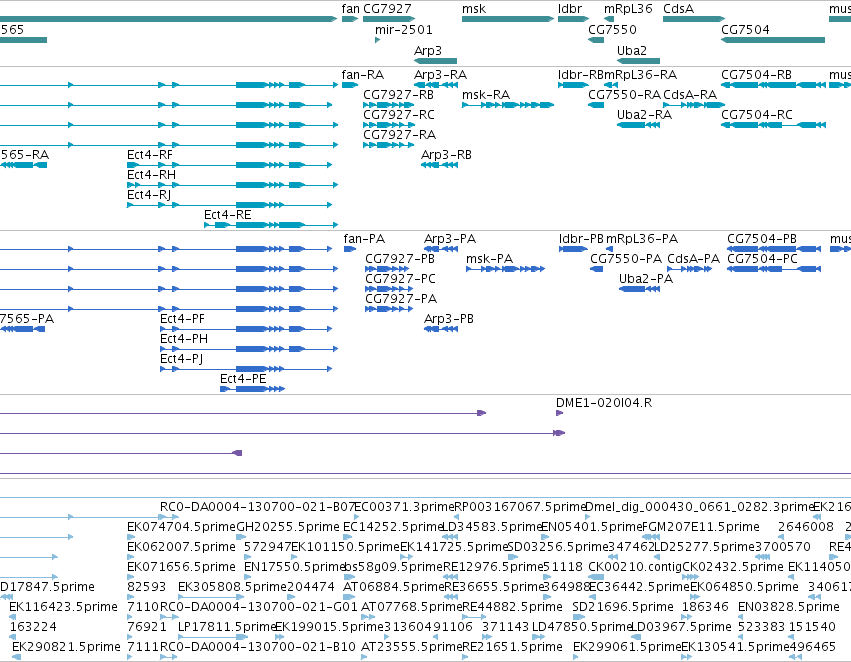Click the Ect4-RJ transcript label
The image size is (851, 662).
149,194
